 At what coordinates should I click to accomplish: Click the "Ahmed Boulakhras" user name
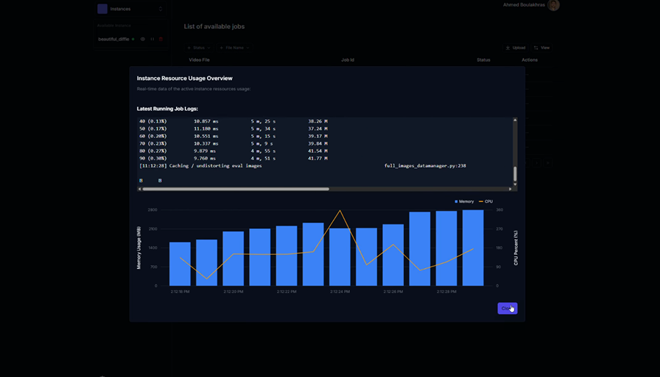(x=524, y=5)
